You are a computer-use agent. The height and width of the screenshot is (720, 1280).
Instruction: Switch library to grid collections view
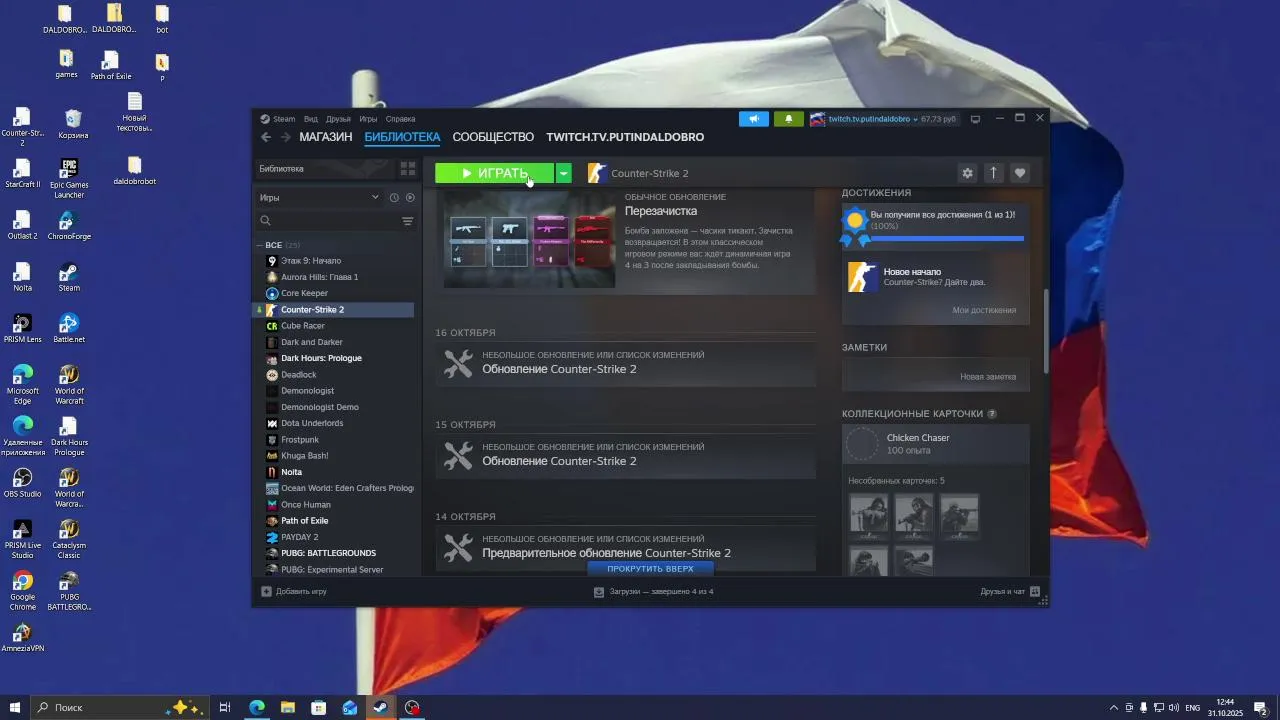(x=408, y=169)
